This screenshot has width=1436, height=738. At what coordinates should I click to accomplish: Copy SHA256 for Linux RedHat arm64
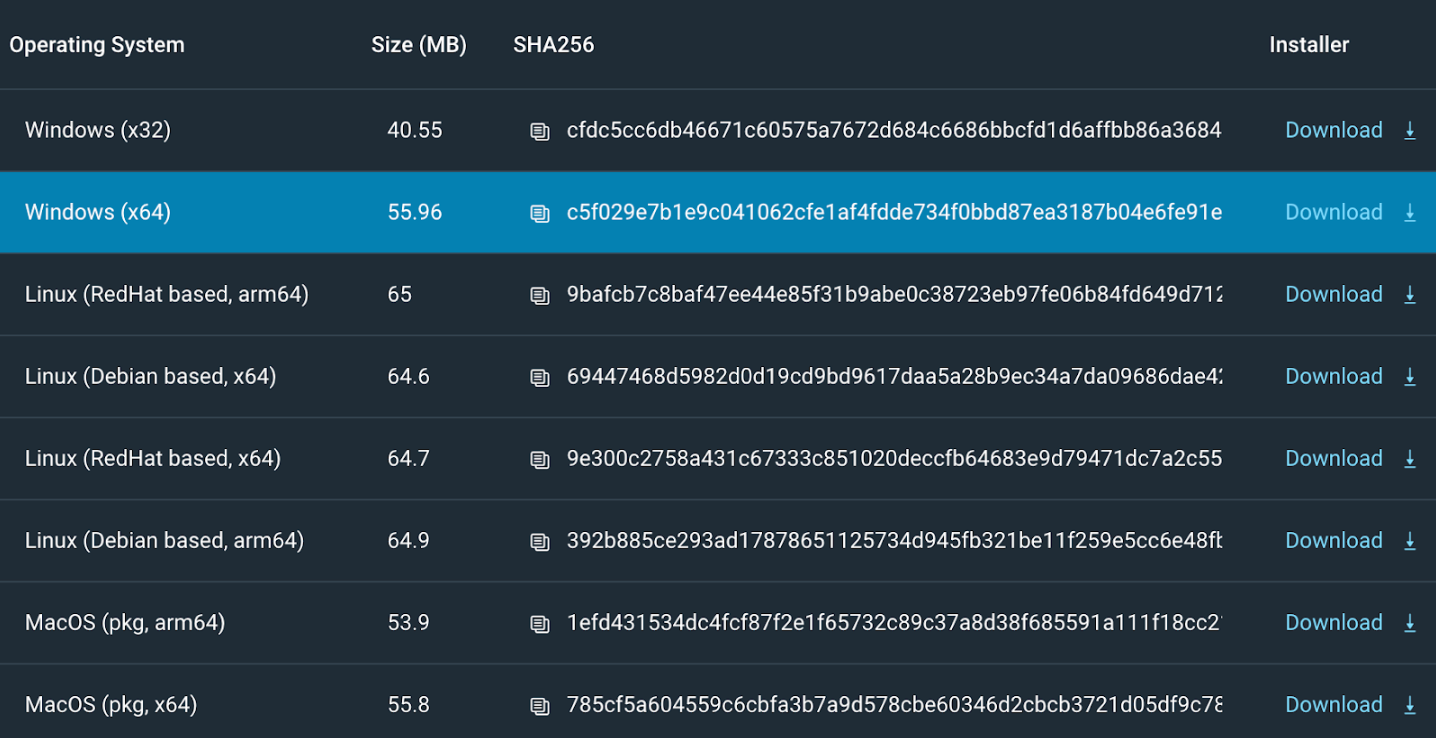[540, 295]
